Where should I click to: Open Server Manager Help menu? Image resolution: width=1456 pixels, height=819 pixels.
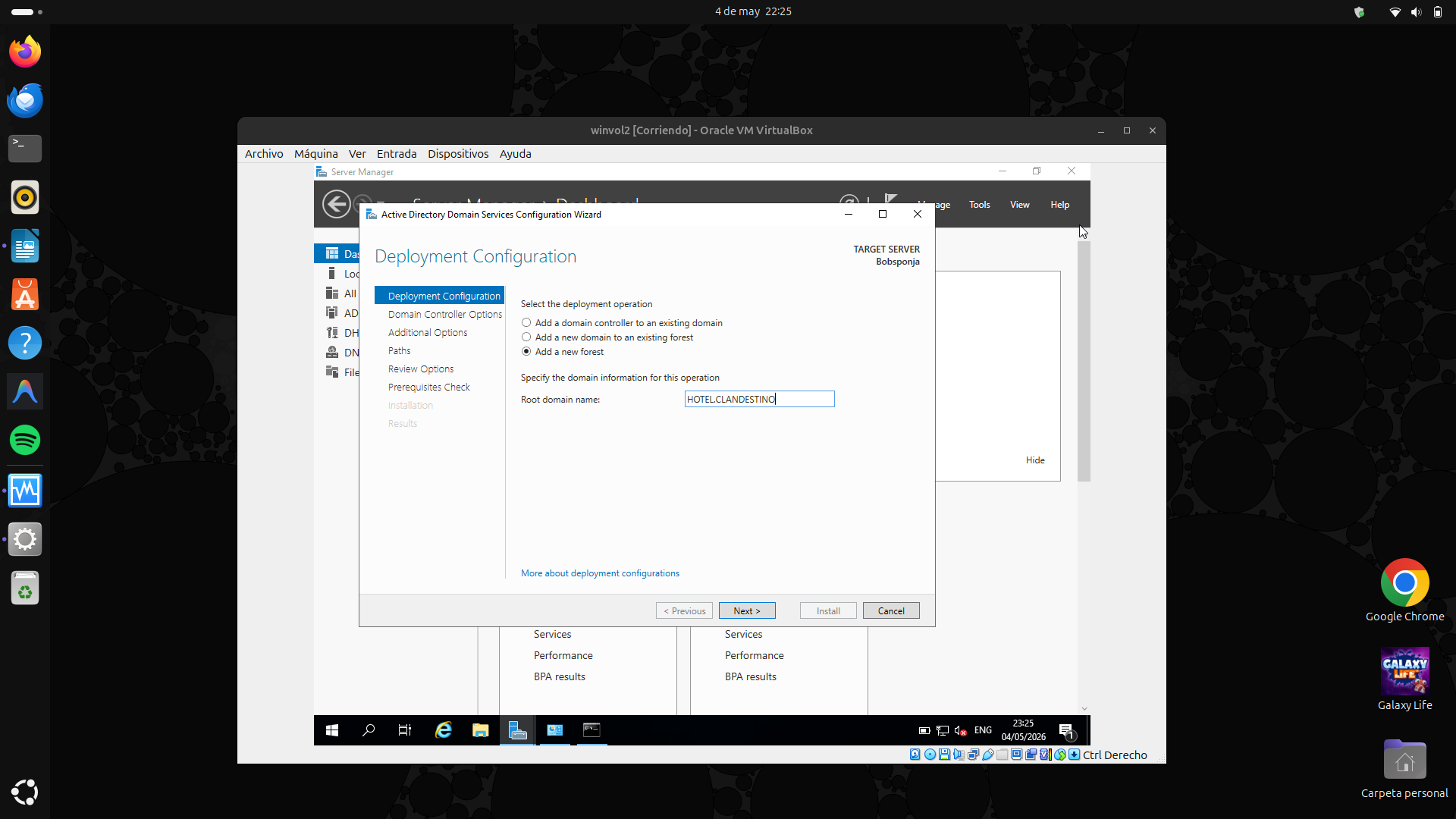[x=1060, y=205]
